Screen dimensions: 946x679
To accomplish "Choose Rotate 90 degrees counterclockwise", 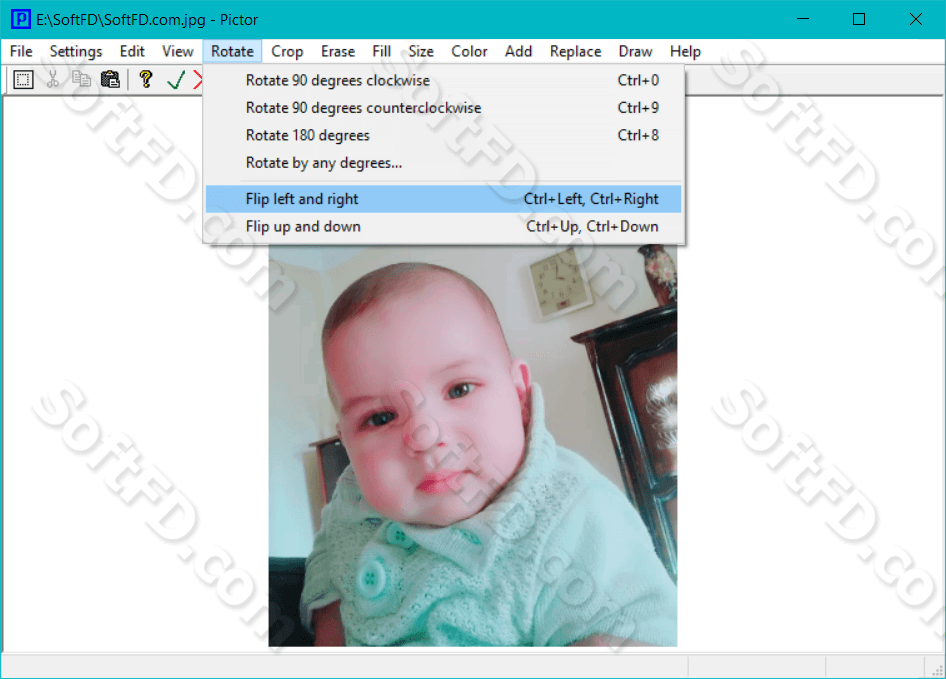I will [x=443, y=108].
